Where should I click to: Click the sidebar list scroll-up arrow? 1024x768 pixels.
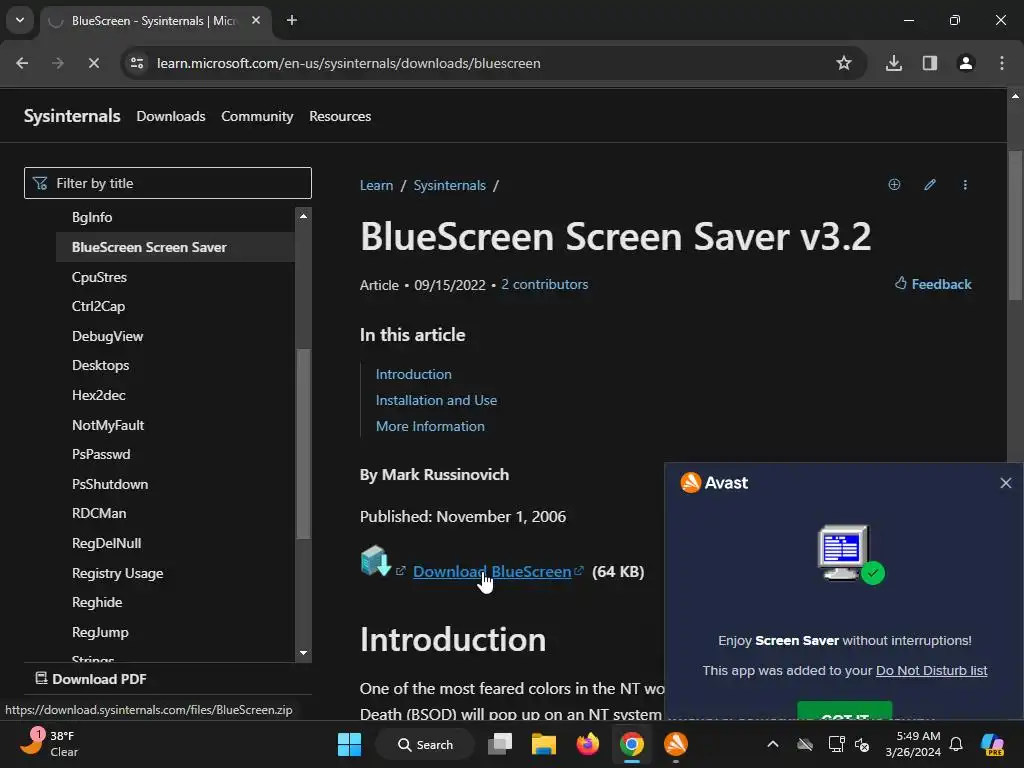[303, 216]
